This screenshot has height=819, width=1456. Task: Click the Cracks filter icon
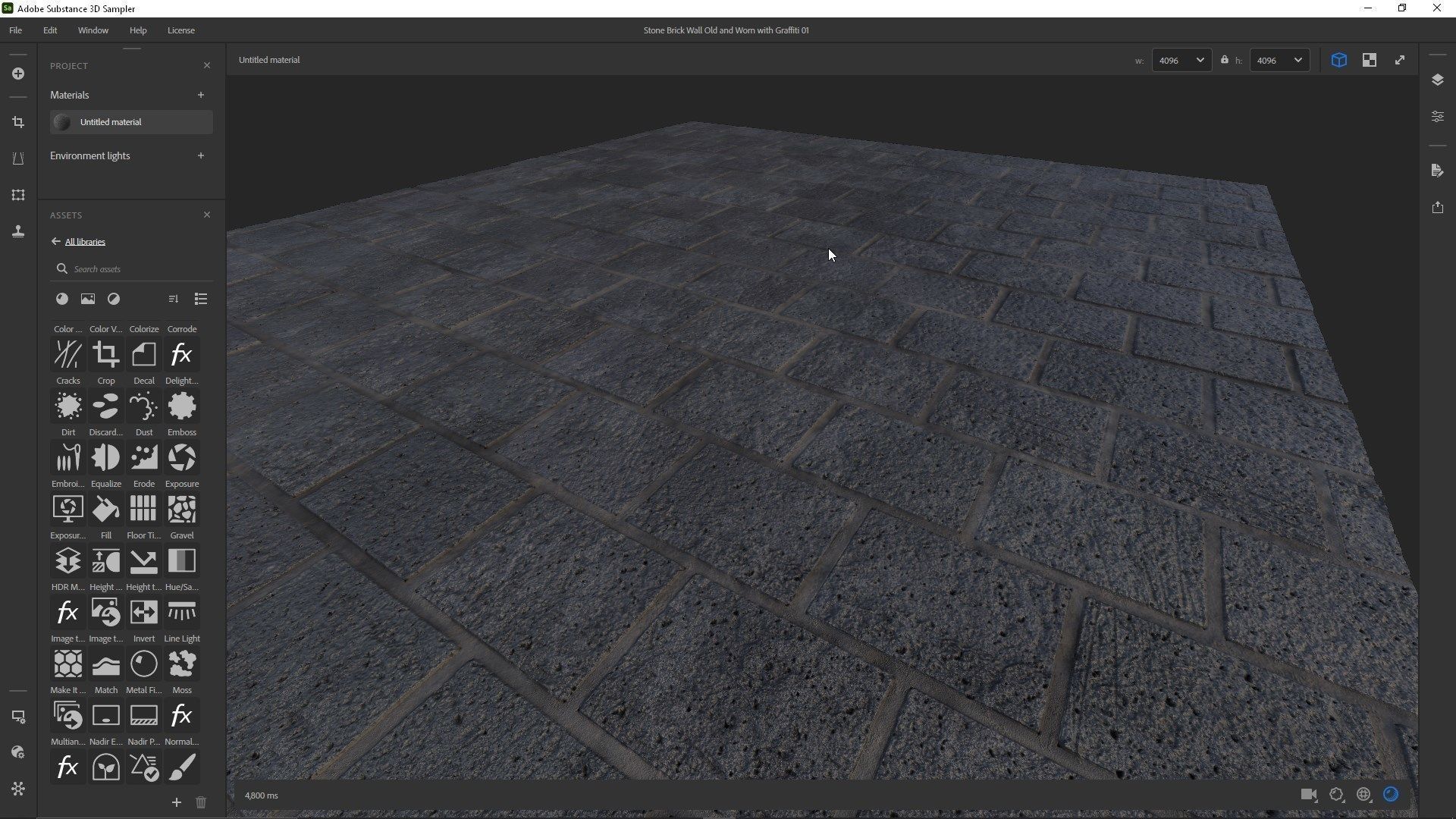tap(67, 355)
